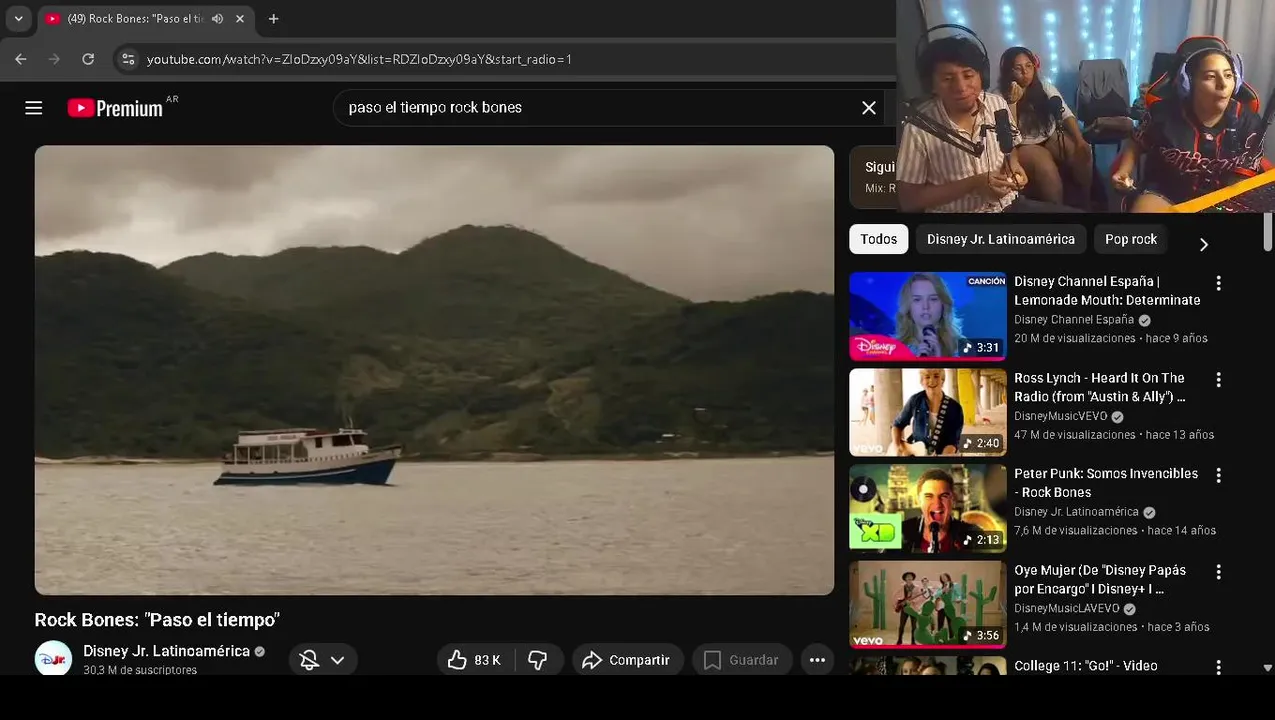Click Disney Channel España channel name

(1074, 320)
